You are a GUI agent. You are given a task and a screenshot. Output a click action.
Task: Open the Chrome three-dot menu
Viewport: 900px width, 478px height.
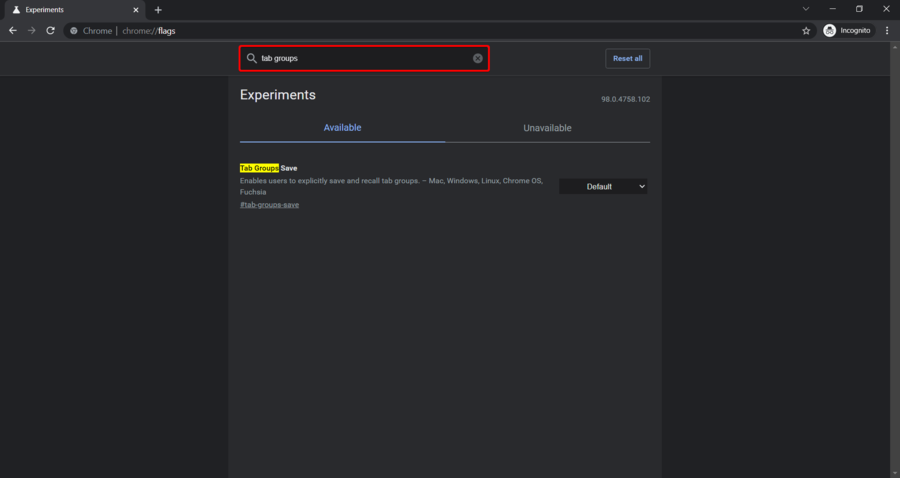(x=887, y=30)
